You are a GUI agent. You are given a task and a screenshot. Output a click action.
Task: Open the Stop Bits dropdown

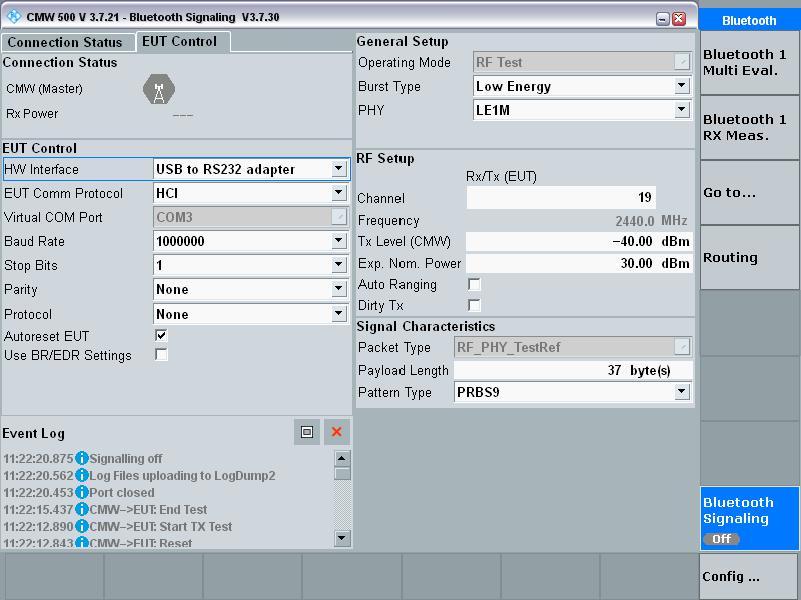click(339, 265)
